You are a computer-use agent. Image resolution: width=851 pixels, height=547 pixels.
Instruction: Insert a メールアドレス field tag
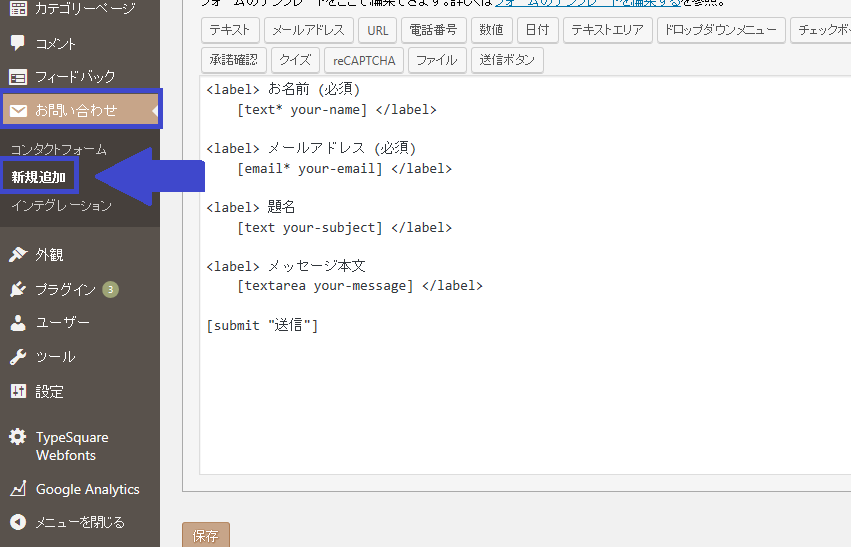308,30
